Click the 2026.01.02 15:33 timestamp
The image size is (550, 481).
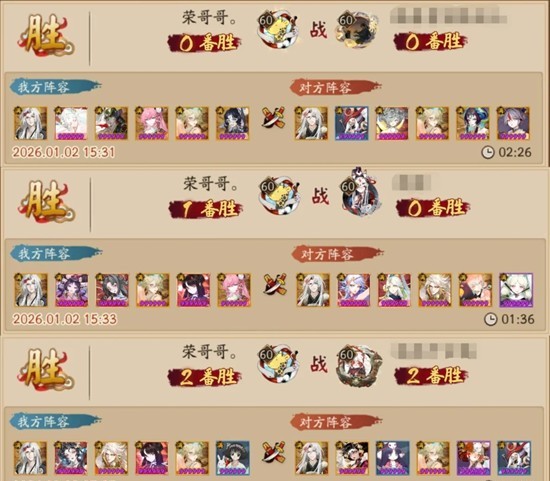[65, 319]
